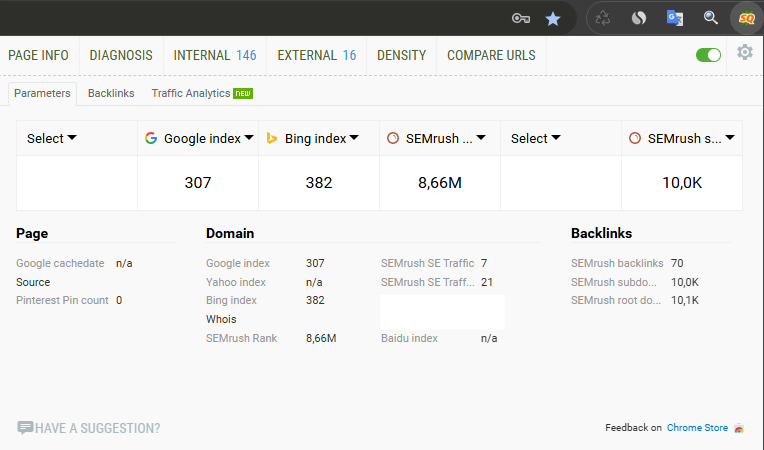Click the Google Translate extension icon
The height and width of the screenshot is (450, 764).
[675, 18]
